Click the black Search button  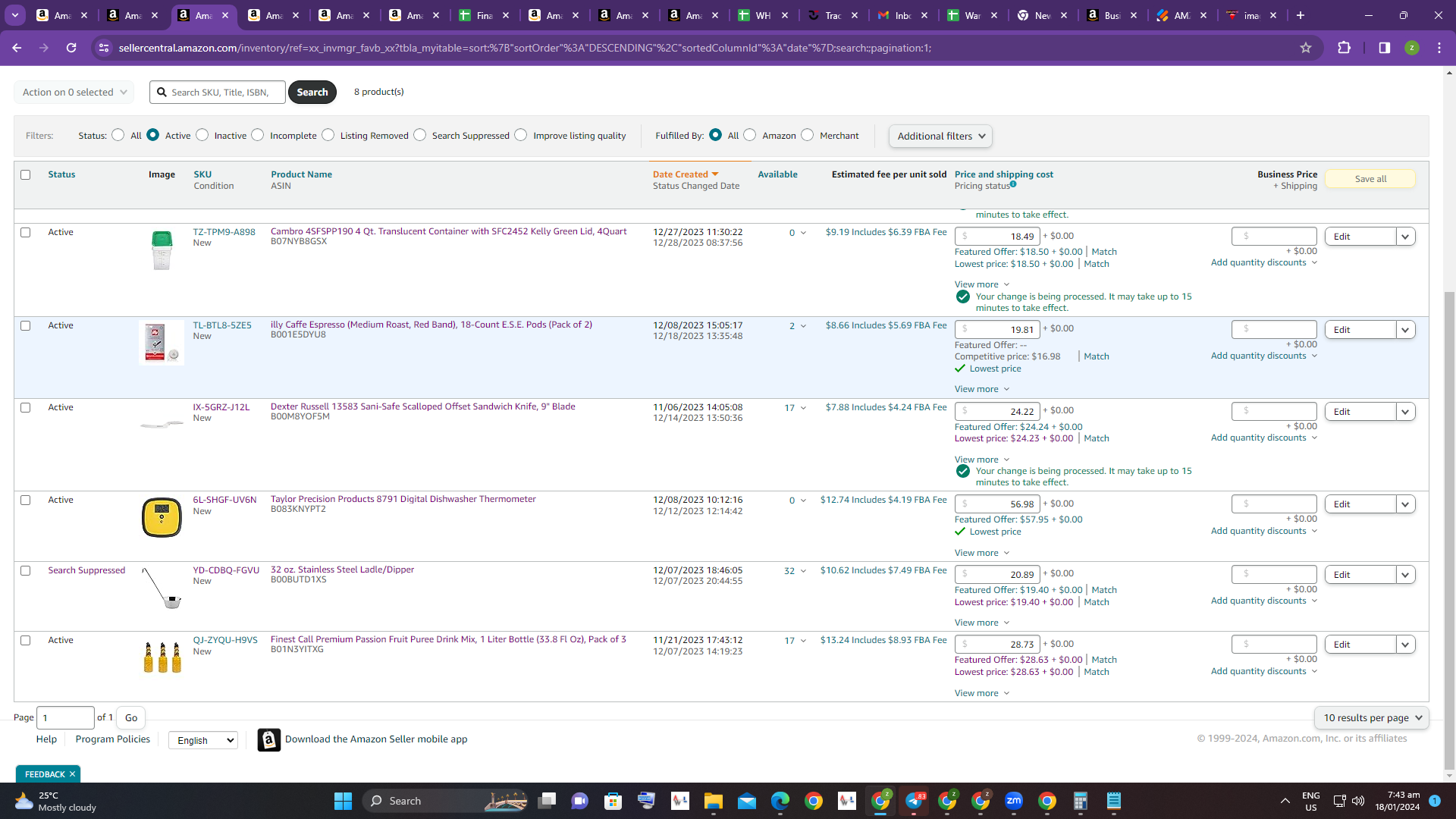point(312,92)
